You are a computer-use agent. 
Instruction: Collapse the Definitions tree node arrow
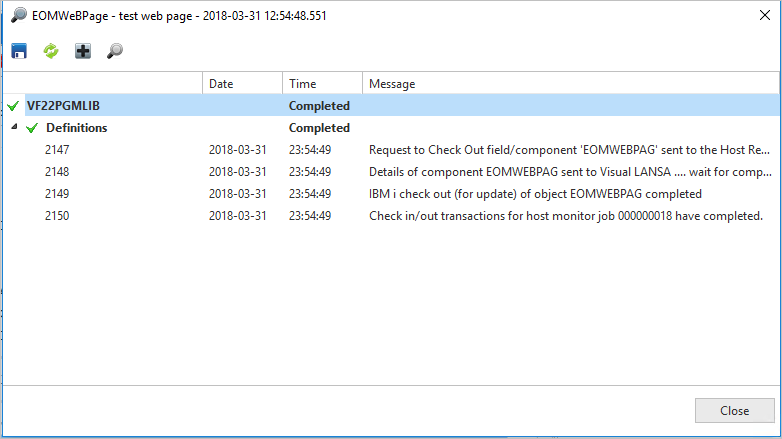14,128
